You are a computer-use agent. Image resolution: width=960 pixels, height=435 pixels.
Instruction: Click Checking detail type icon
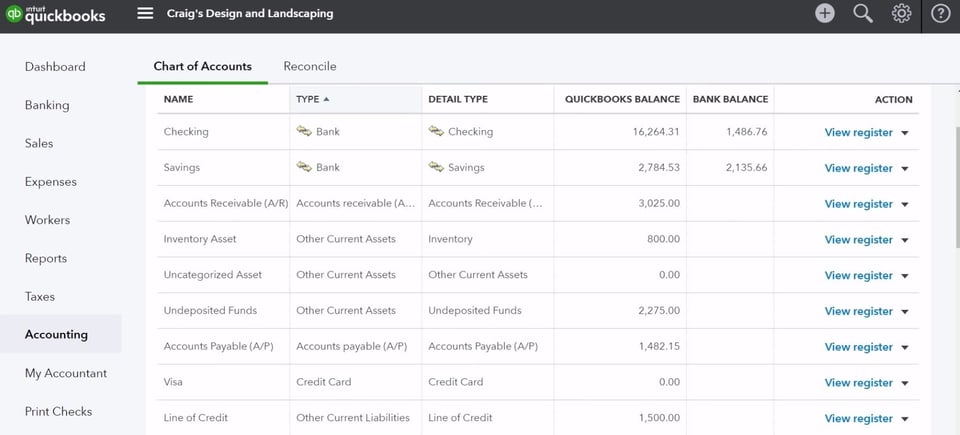(x=437, y=131)
